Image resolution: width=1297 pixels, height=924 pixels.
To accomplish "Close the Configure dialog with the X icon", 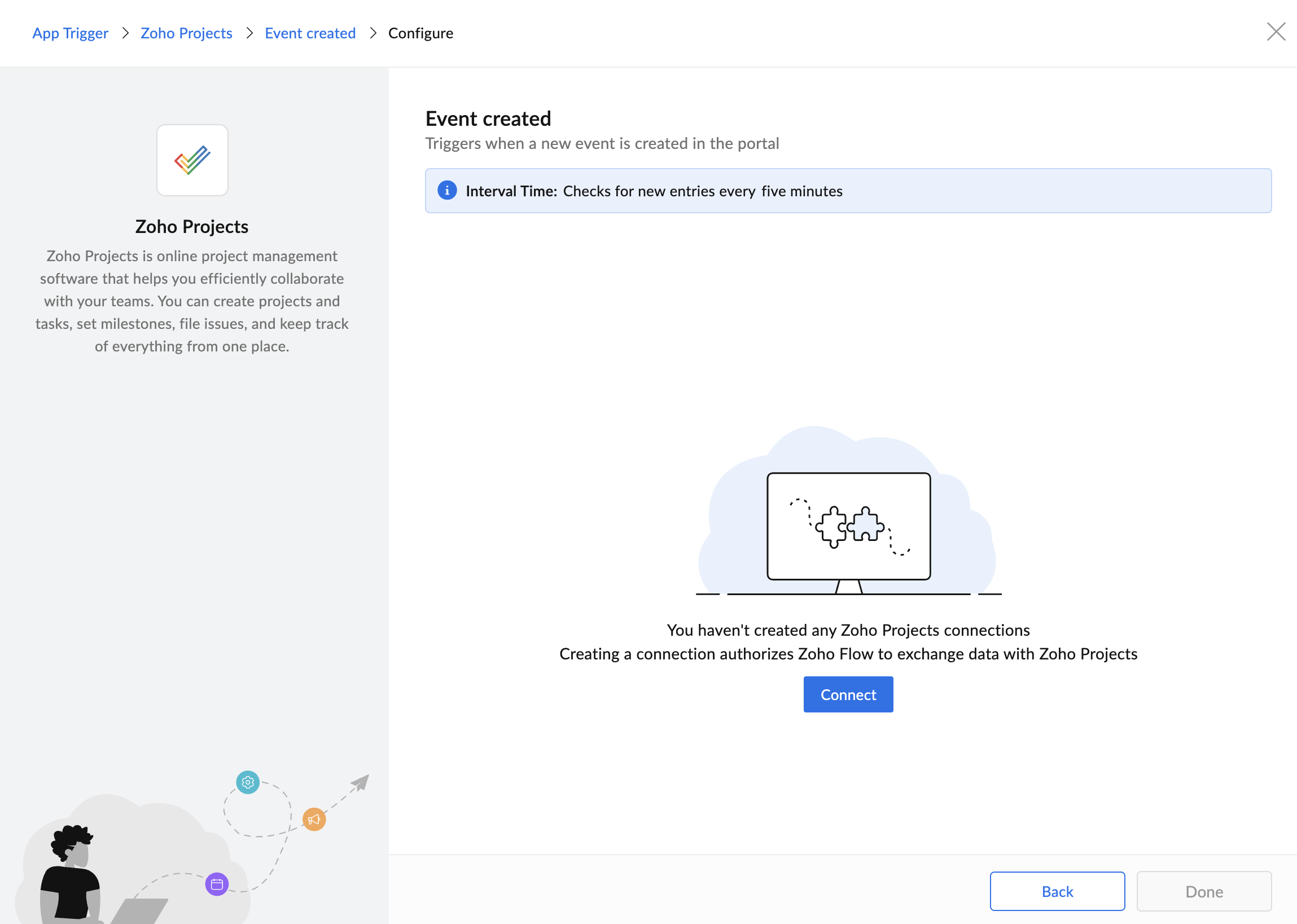I will 1276,32.
